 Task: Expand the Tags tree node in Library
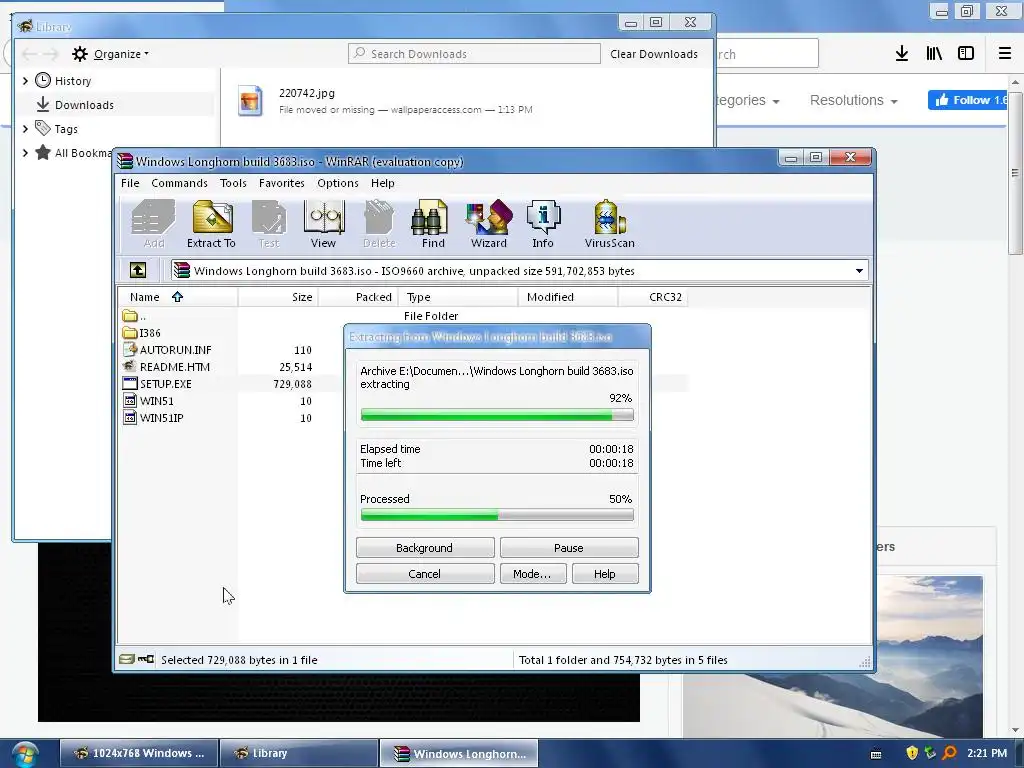point(25,129)
